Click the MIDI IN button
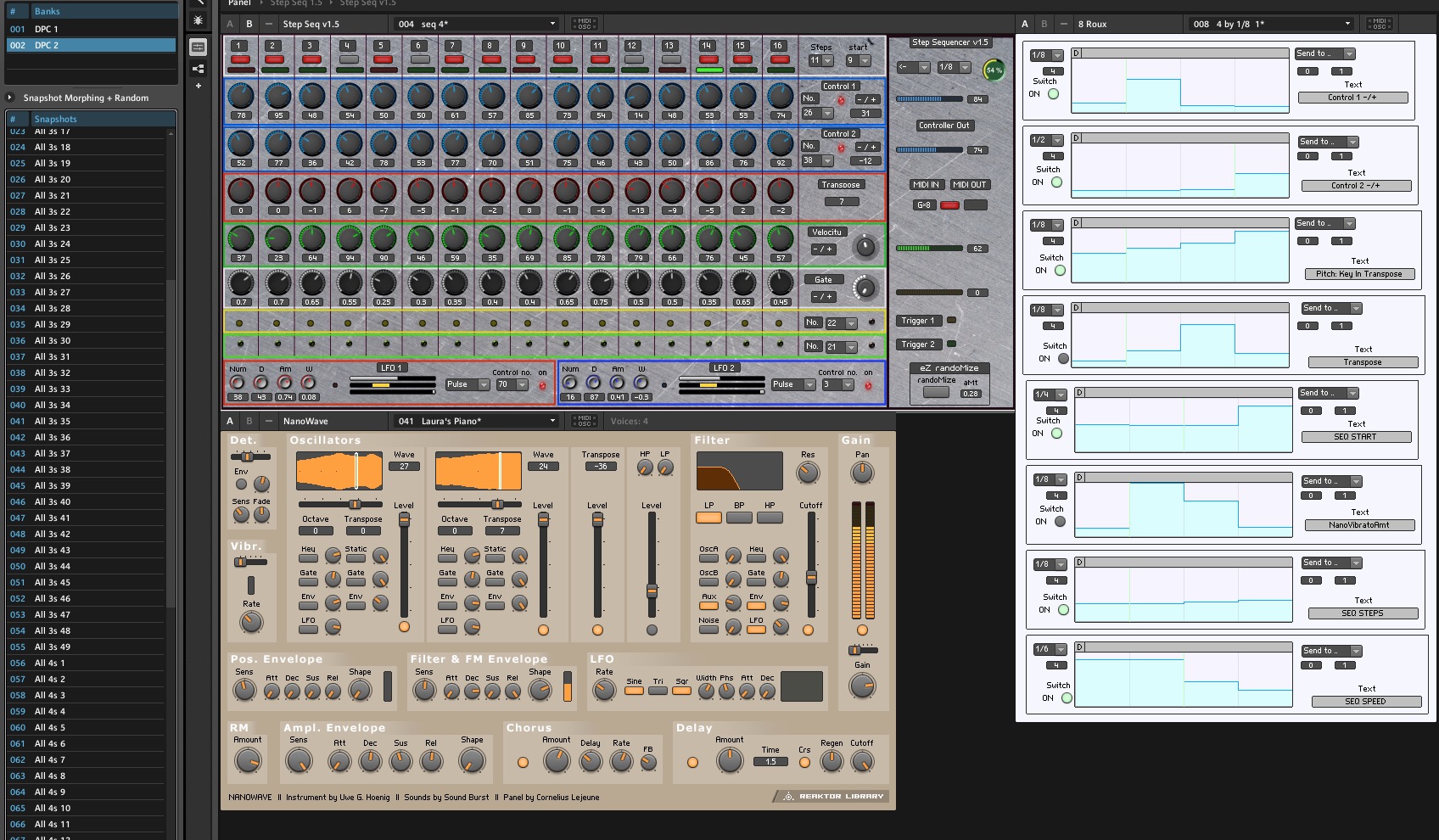 [926, 185]
